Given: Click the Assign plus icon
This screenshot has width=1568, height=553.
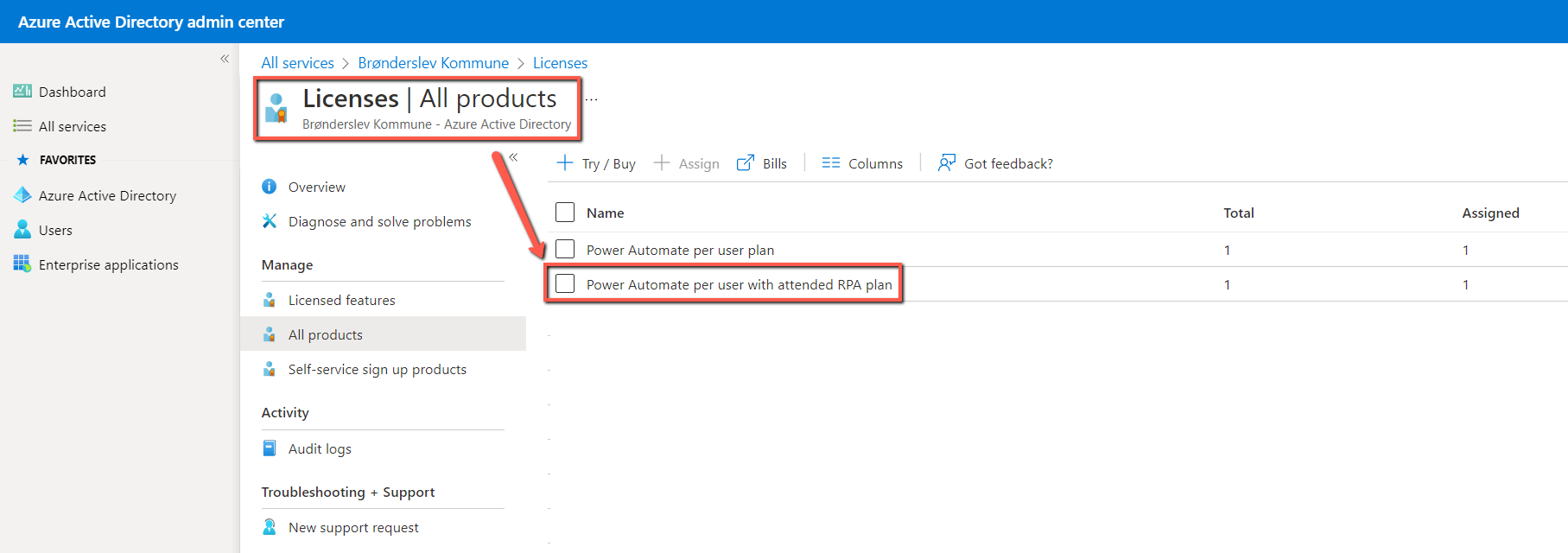Looking at the screenshot, I should coord(662,162).
